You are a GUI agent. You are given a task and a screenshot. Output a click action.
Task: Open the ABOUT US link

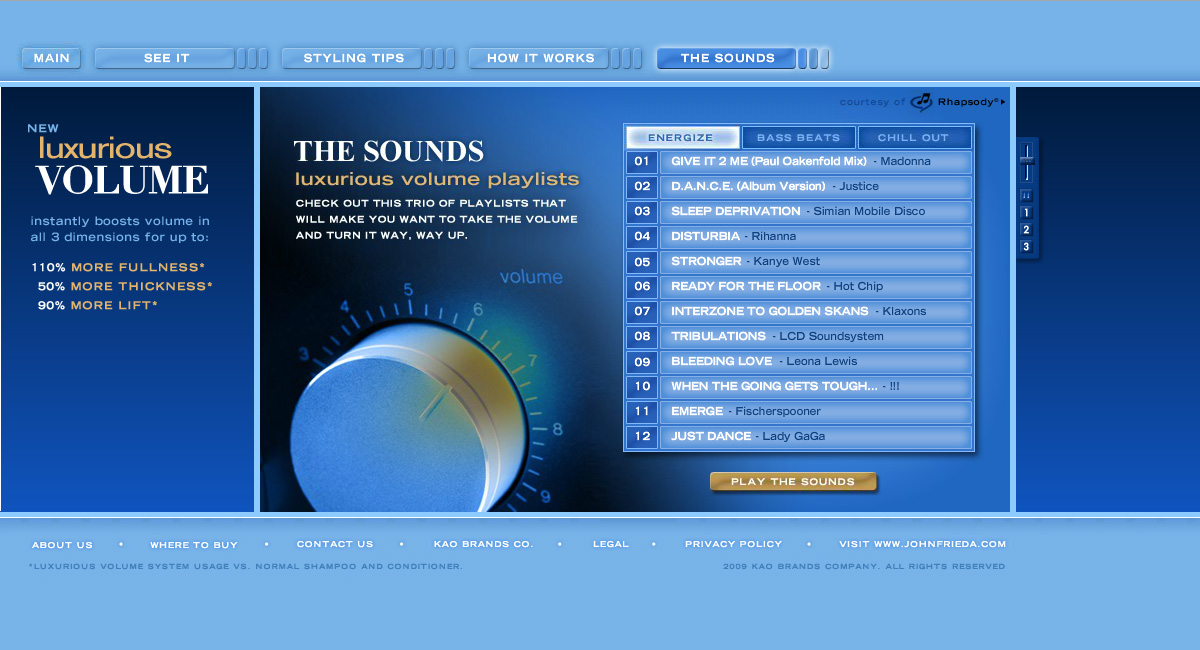pyautogui.click(x=62, y=545)
